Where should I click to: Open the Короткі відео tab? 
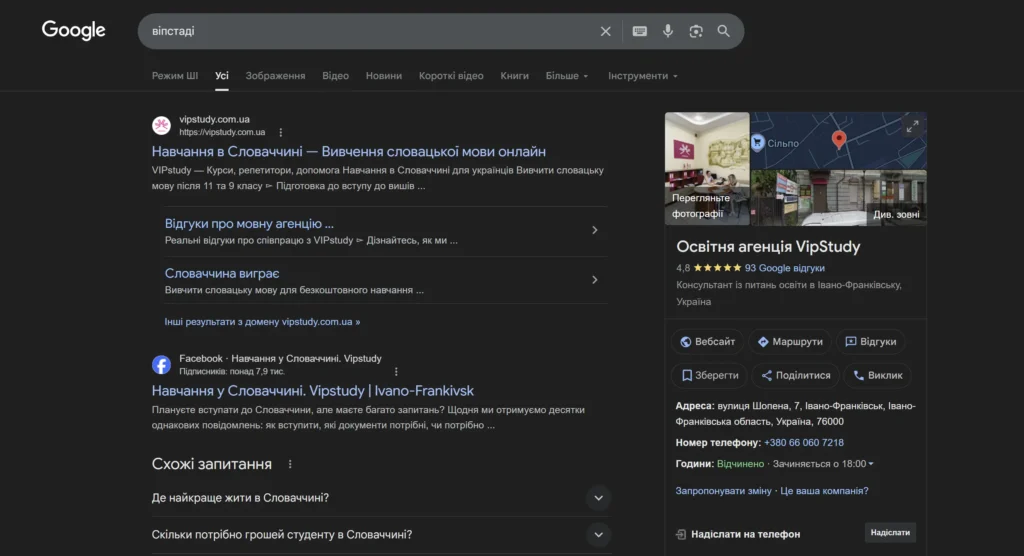pos(451,76)
